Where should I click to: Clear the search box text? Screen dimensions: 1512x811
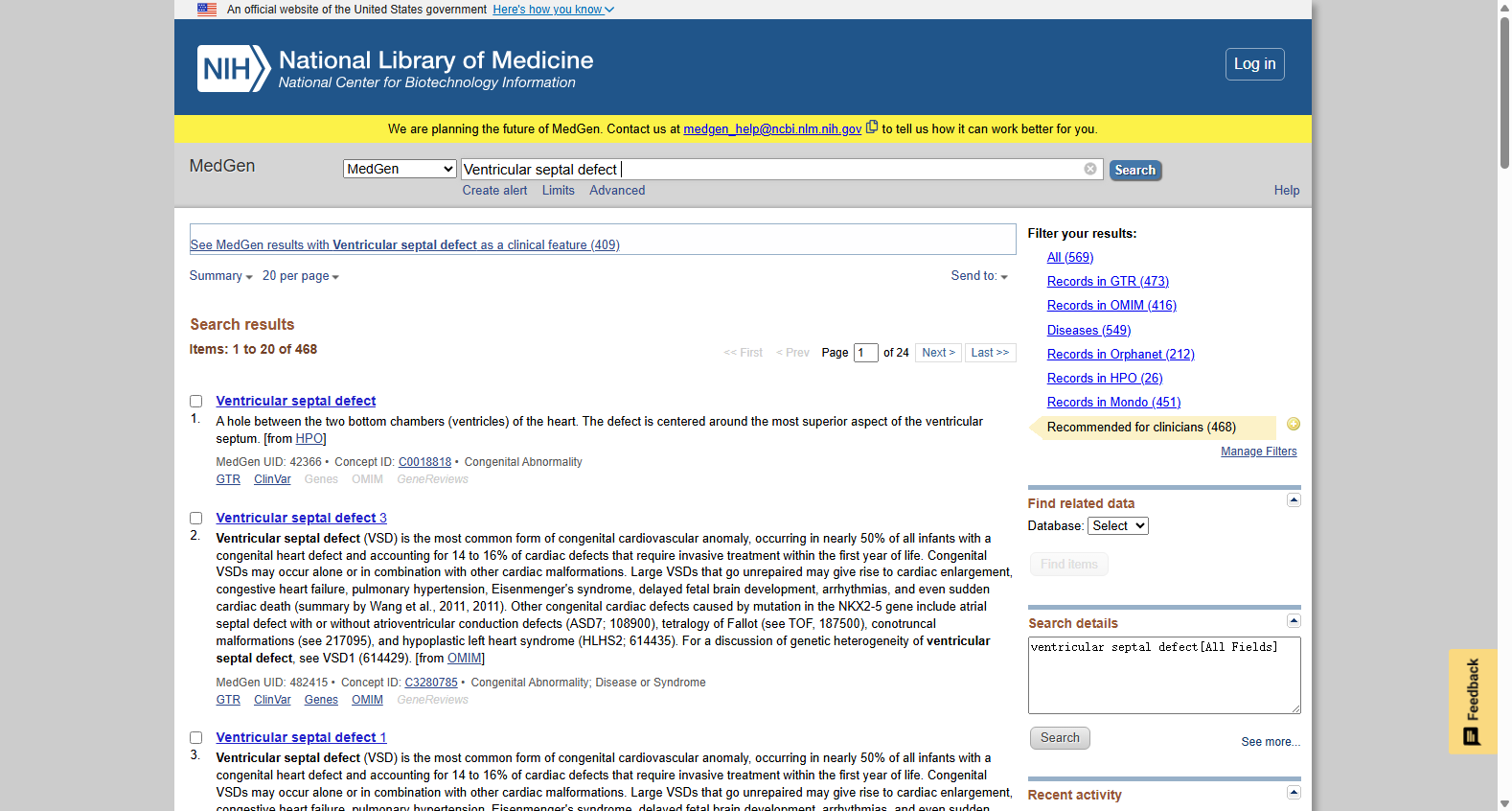click(1090, 169)
